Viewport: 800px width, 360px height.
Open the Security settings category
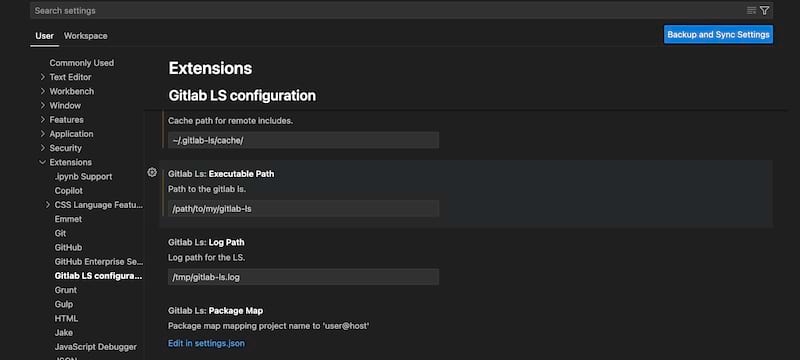point(65,148)
